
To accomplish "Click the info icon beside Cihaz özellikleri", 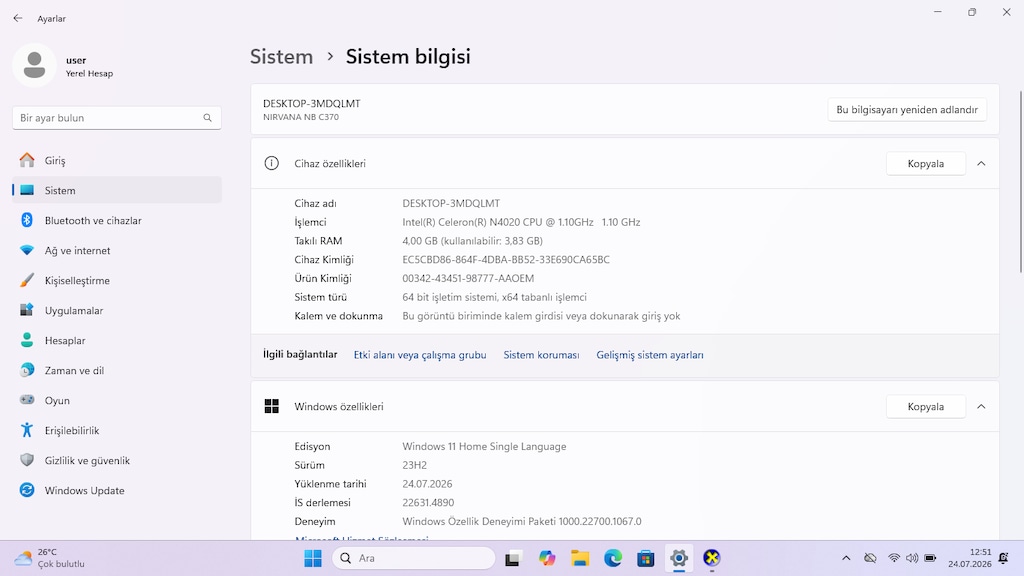I will pos(272,163).
